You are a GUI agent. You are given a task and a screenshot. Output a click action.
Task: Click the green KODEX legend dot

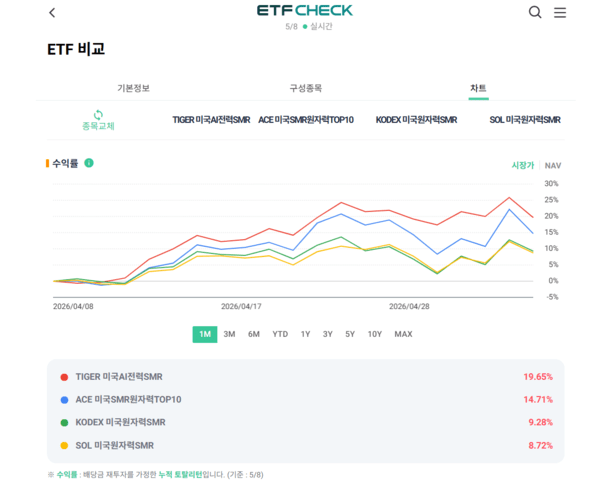(x=64, y=423)
